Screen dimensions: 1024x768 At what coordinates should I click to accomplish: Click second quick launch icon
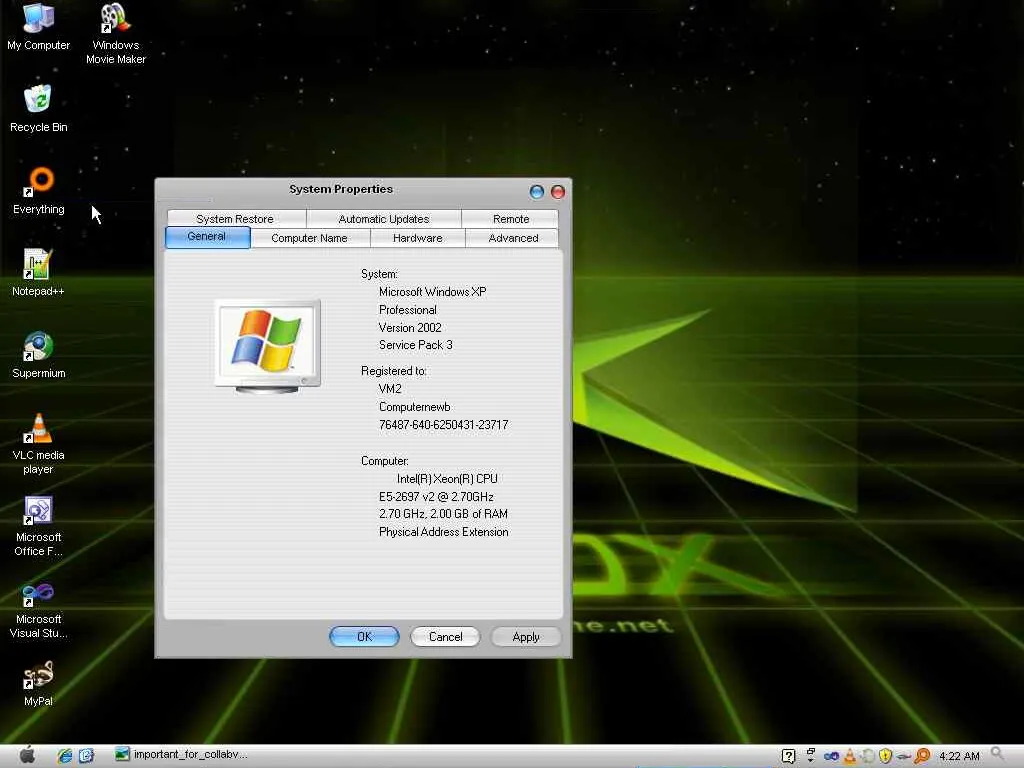pyautogui.click(x=86, y=756)
